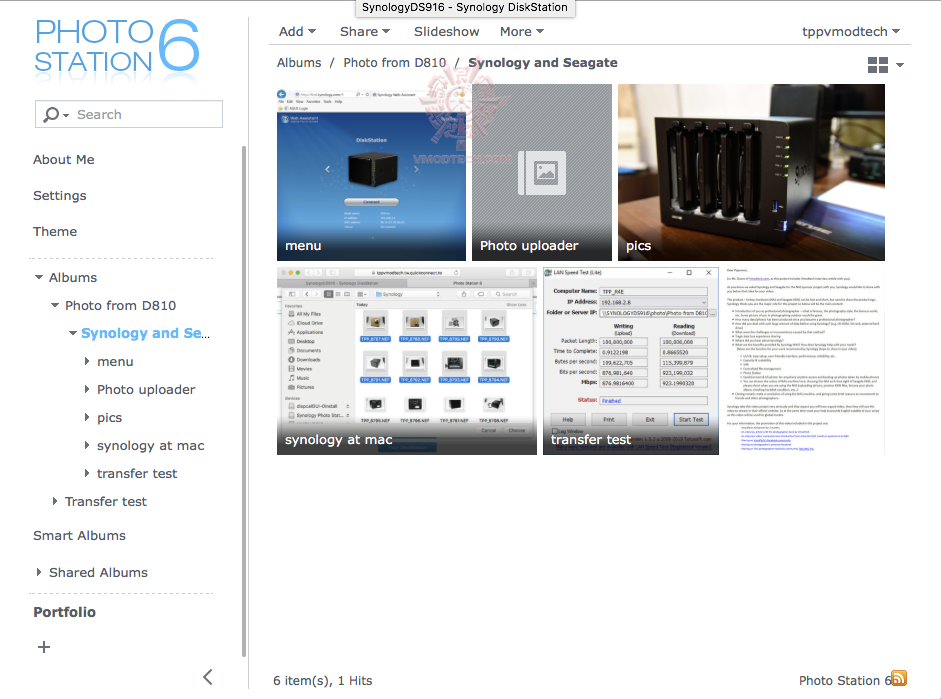Select lowercase transfer test in the tree
941x699 pixels.
pos(137,473)
